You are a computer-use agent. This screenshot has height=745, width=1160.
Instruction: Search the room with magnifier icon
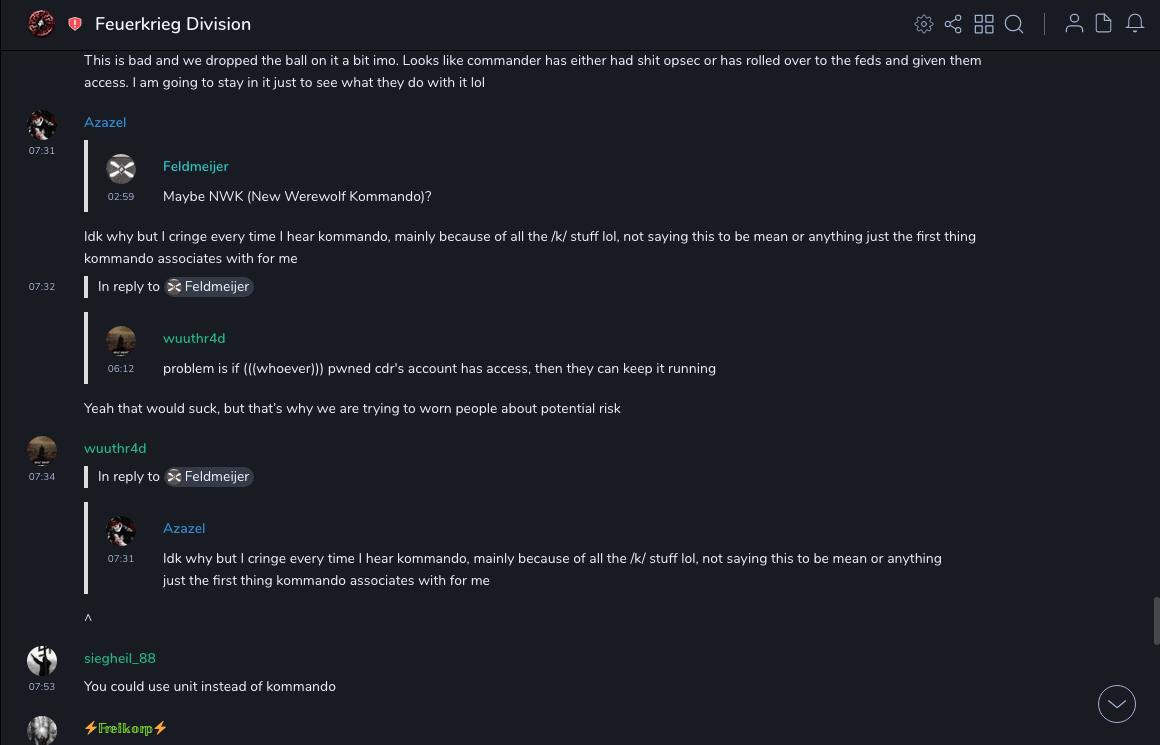(x=1014, y=24)
